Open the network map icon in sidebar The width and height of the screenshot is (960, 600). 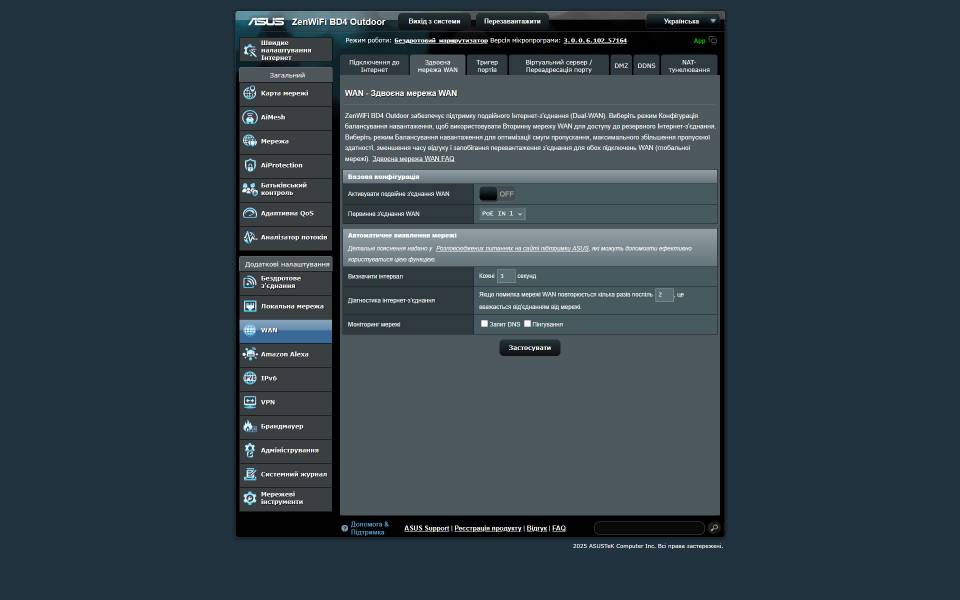(250, 93)
